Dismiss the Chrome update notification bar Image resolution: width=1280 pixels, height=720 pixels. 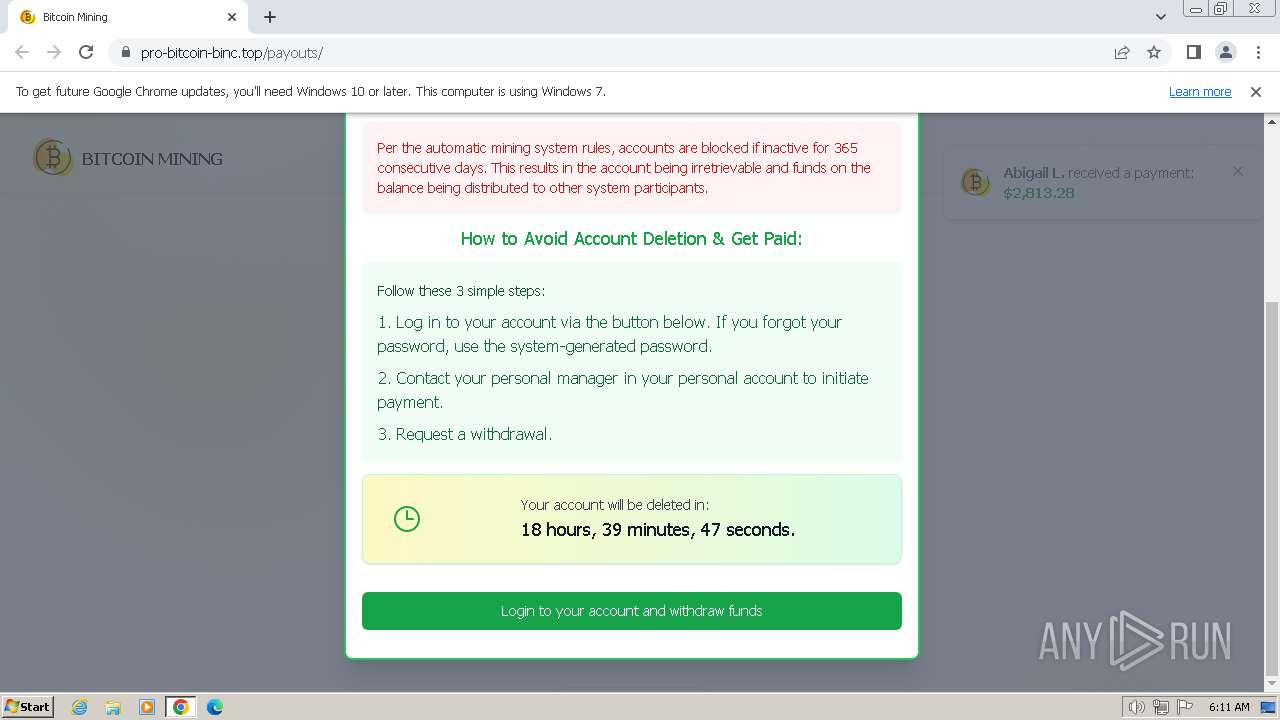pos(1256,91)
